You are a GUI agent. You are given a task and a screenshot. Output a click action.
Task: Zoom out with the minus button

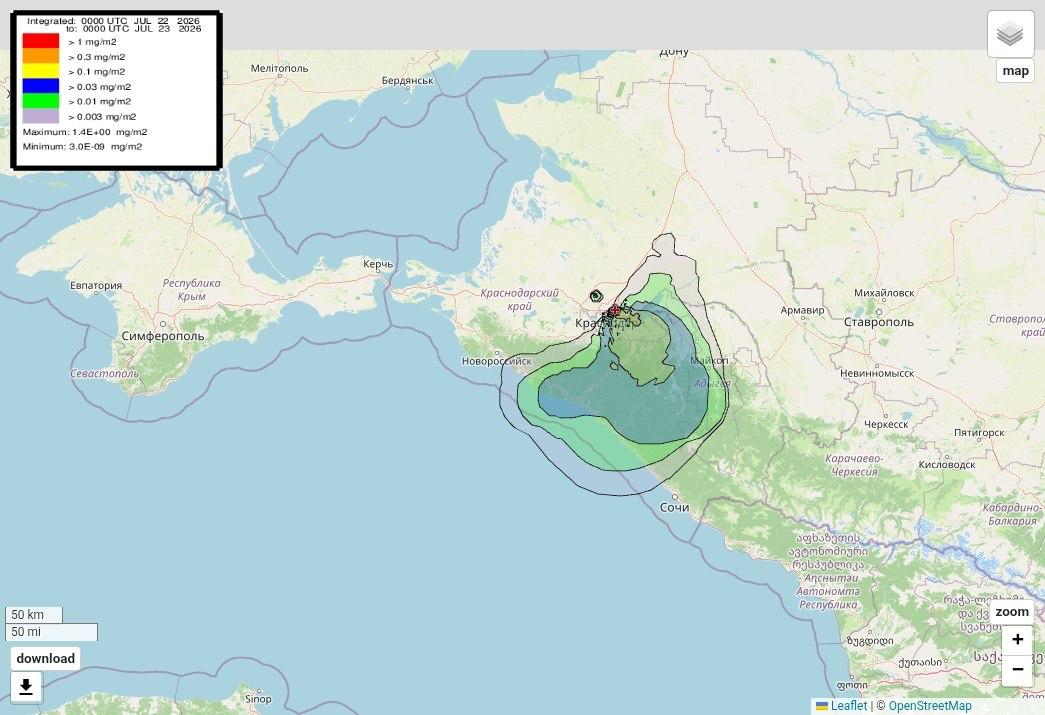tap(1018, 669)
